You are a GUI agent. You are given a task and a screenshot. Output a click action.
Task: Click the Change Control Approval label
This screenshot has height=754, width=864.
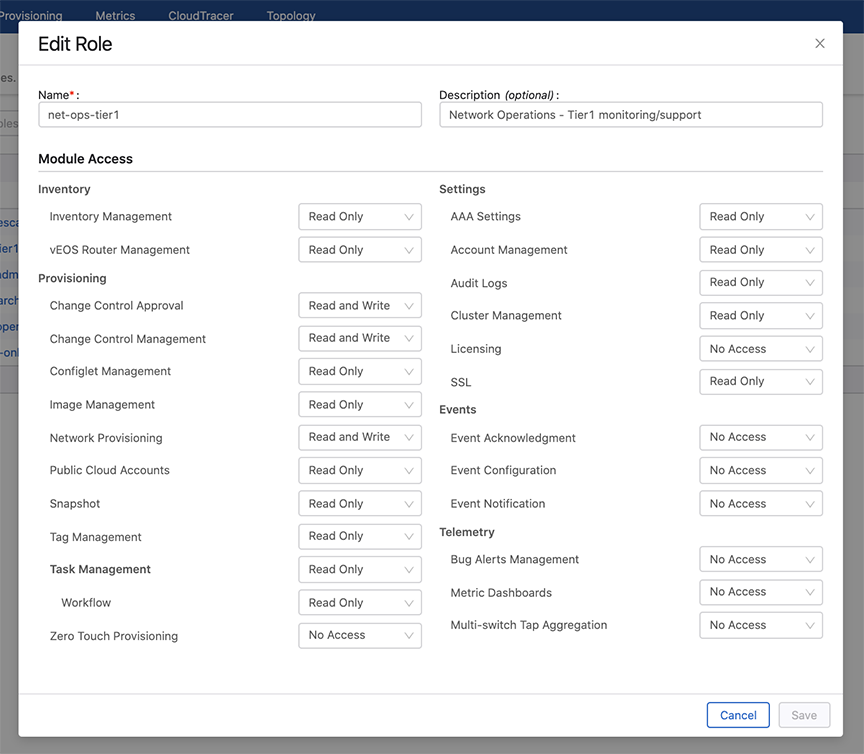pyautogui.click(x=116, y=305)
